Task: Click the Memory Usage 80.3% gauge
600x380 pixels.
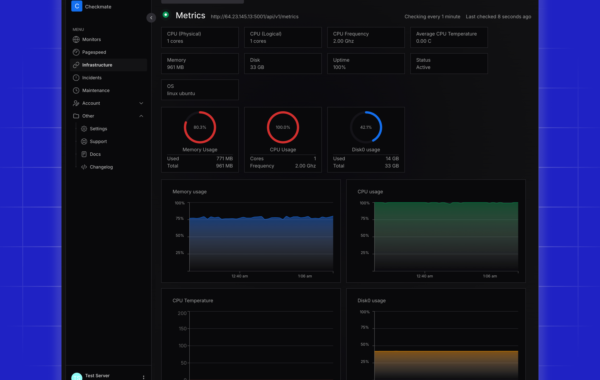Action: coord(200,127)
